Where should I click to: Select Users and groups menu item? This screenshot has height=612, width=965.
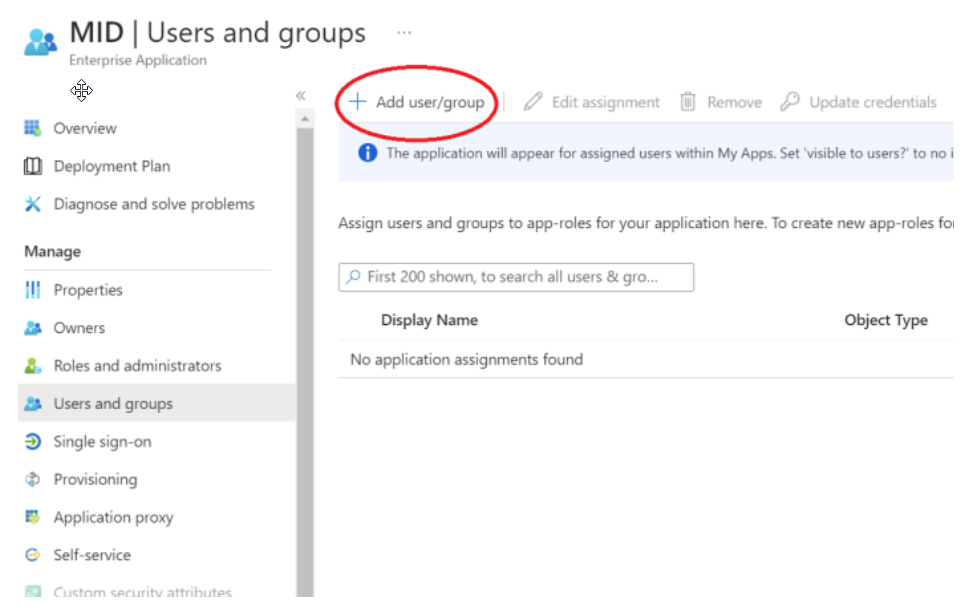[113, 404]
